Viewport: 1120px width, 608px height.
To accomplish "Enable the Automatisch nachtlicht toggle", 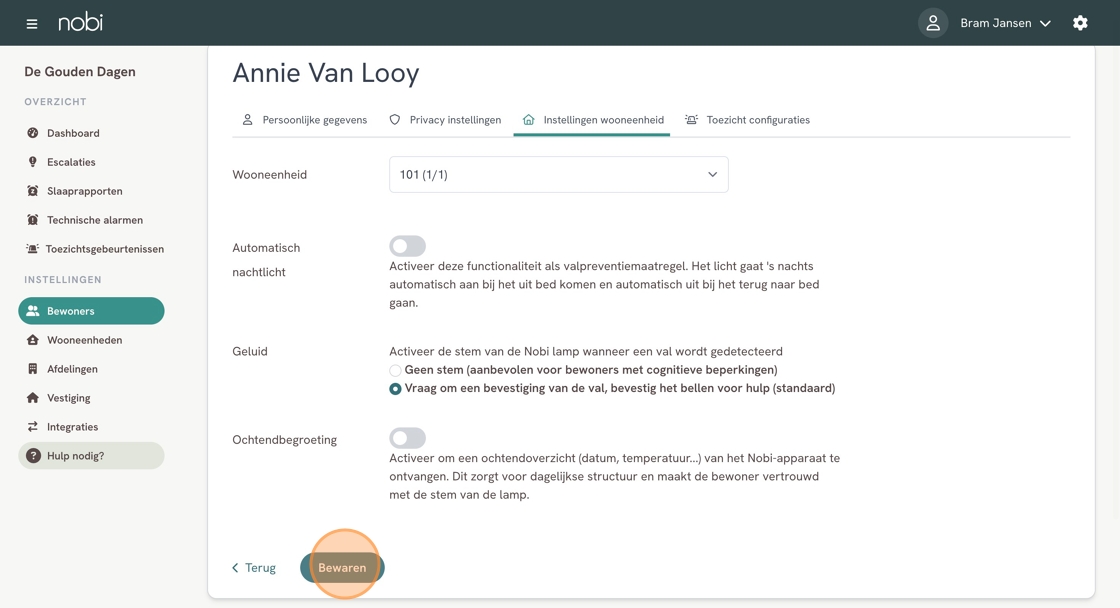I will [408, 246].
